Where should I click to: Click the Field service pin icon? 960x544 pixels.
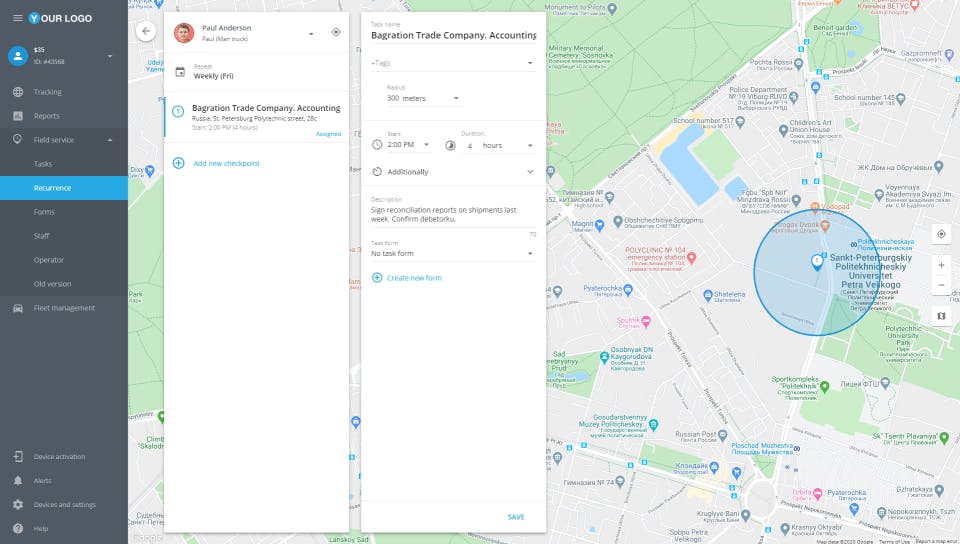[18, 139]
